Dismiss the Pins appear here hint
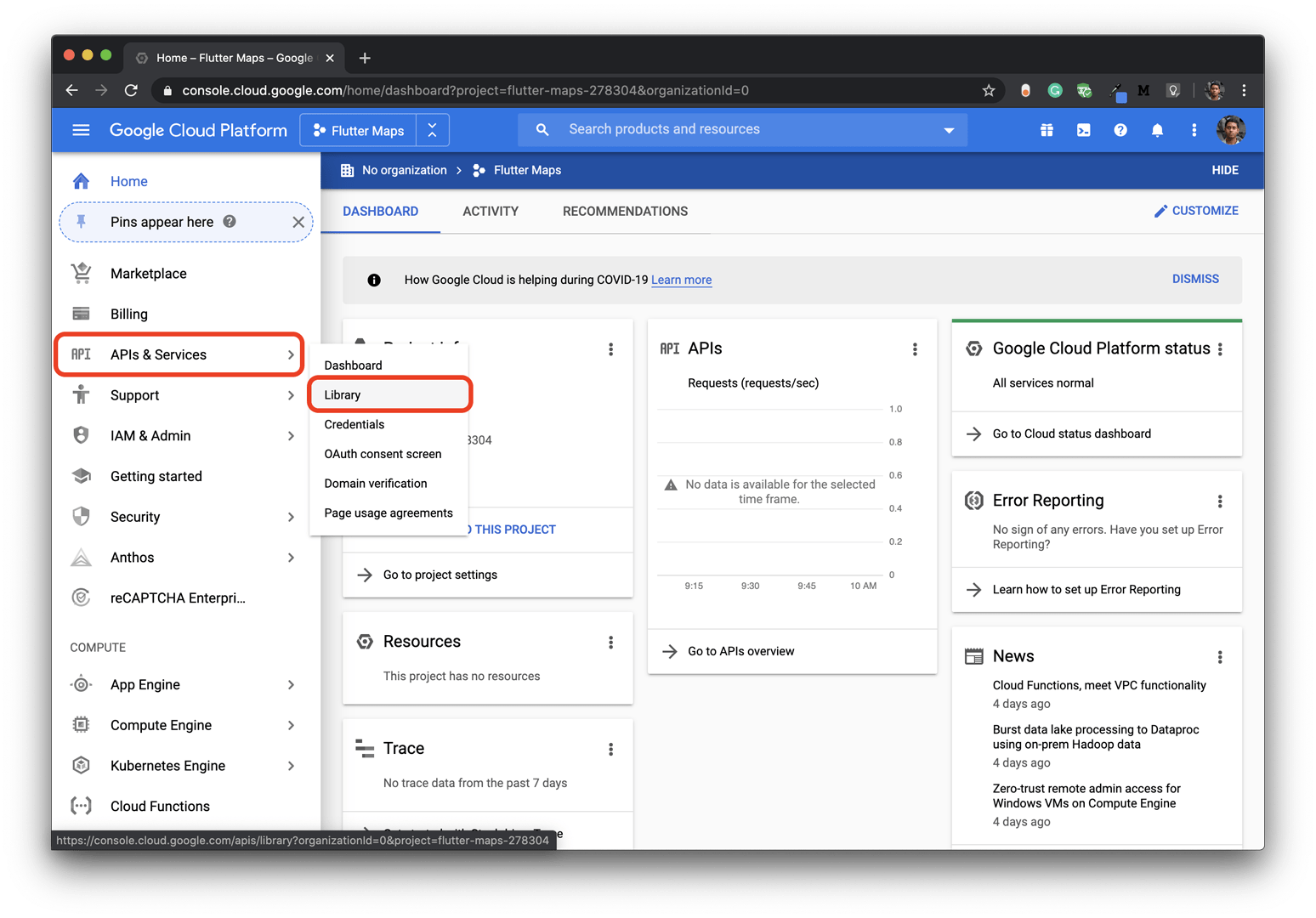 [298, 222]
